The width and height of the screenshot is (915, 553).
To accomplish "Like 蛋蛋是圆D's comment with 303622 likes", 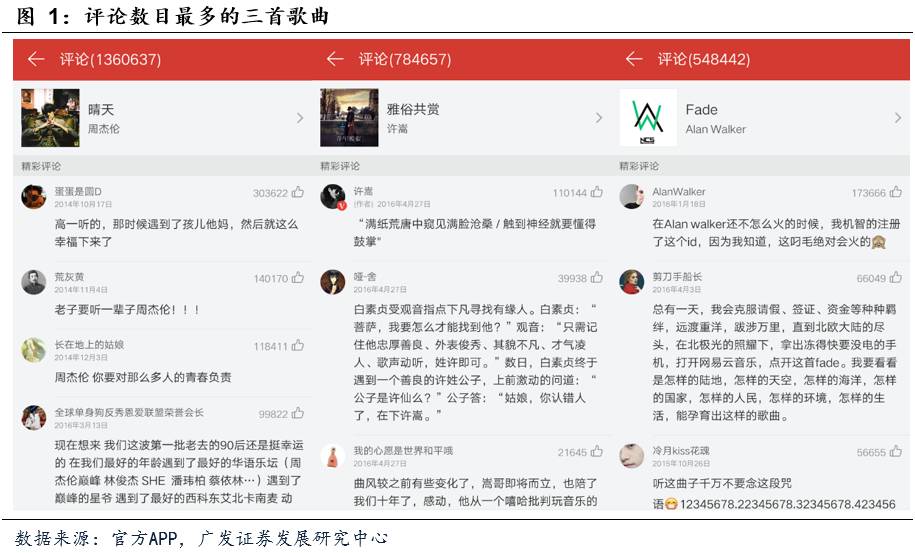I will tap(298, 192).
